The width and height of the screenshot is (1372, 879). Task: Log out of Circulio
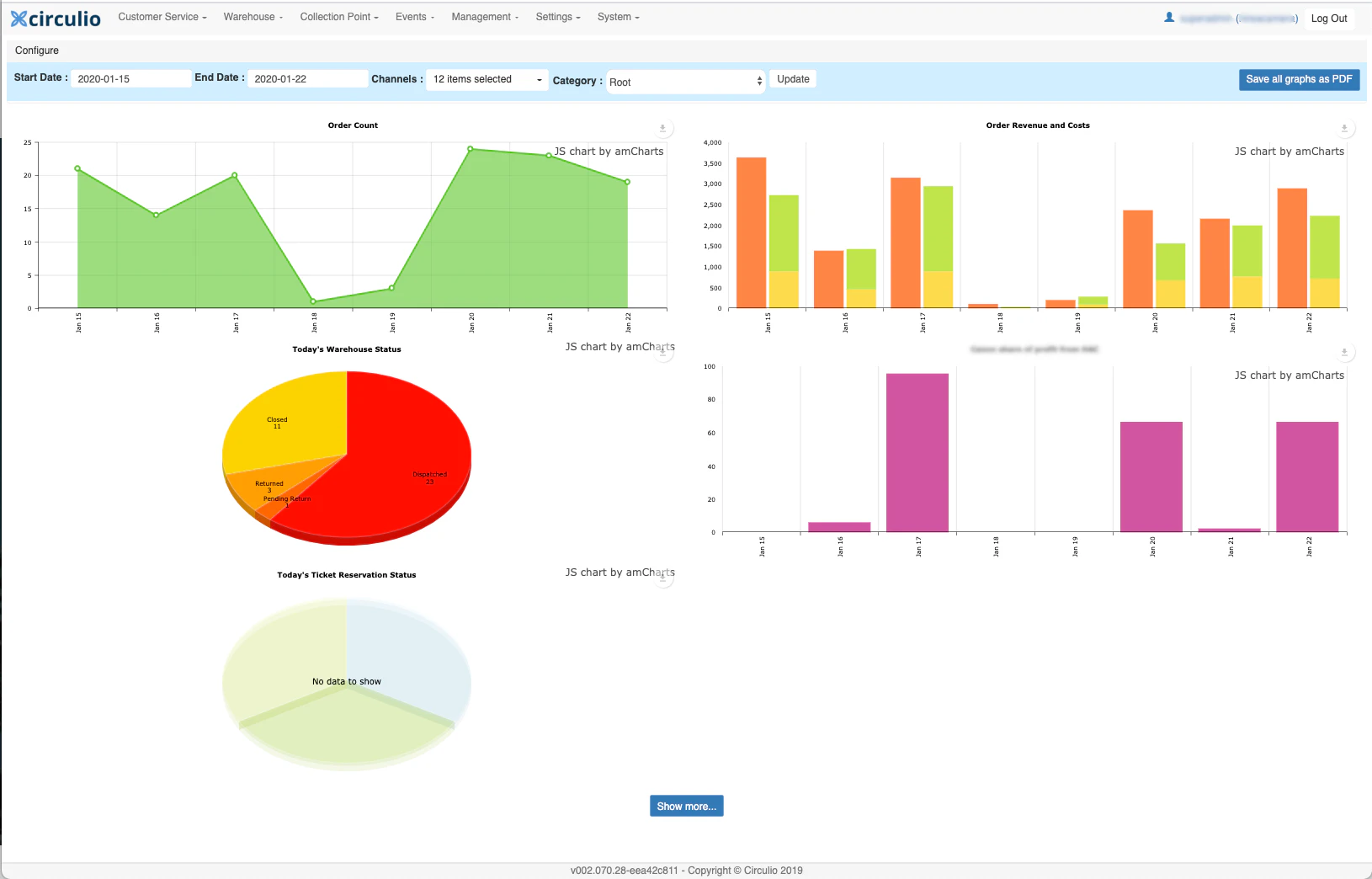[x=1329, y=18]
